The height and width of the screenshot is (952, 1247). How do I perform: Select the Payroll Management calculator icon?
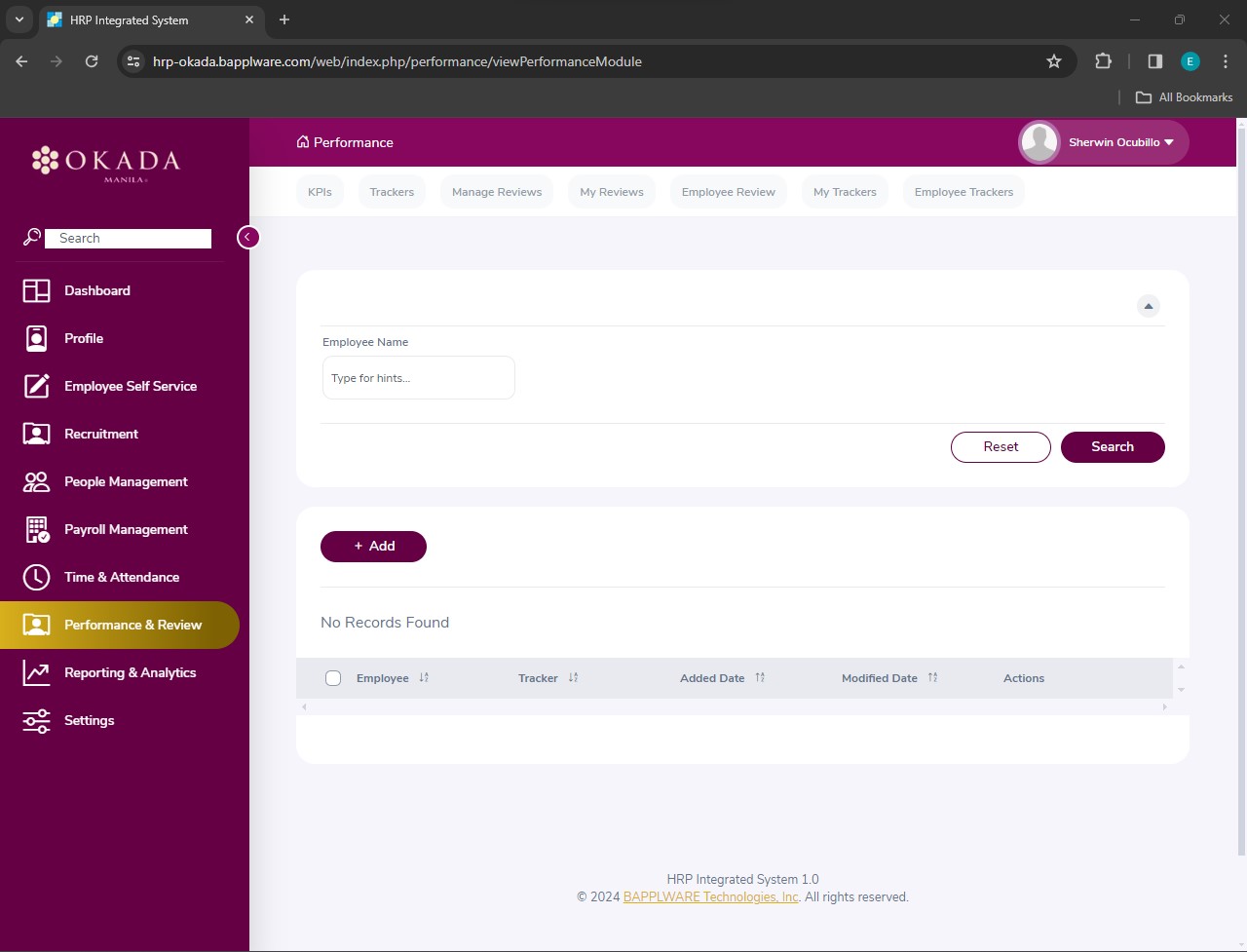pos(36,529)
